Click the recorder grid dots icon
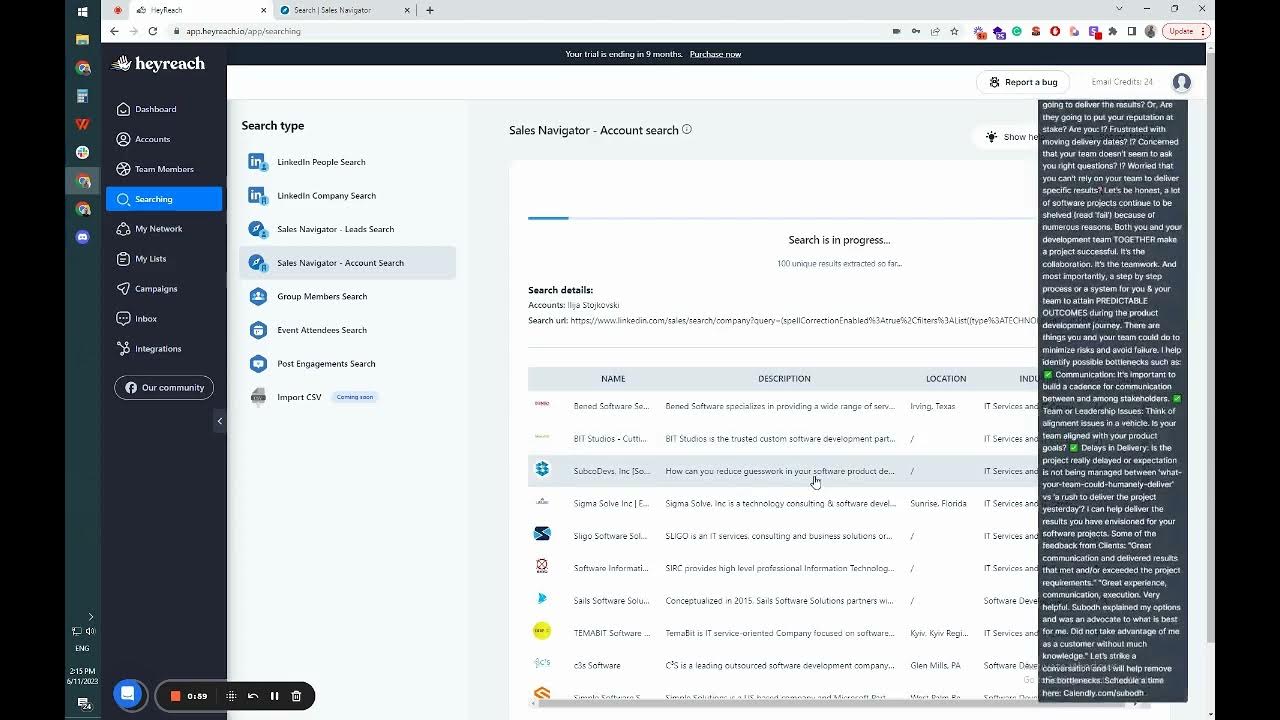 pyautogui.click(x=231, y=696)
